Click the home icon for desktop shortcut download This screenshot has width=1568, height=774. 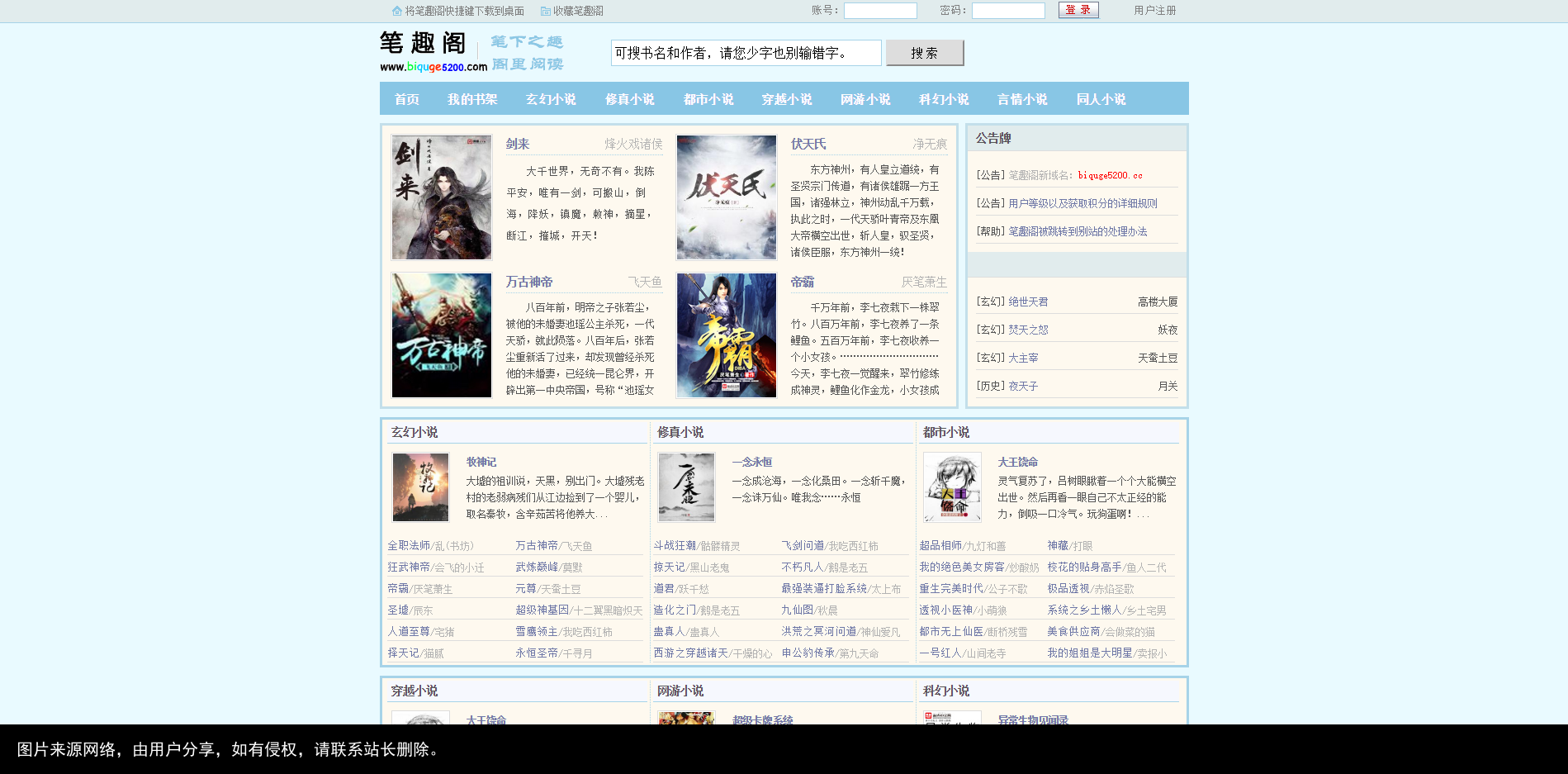(396, 12)
